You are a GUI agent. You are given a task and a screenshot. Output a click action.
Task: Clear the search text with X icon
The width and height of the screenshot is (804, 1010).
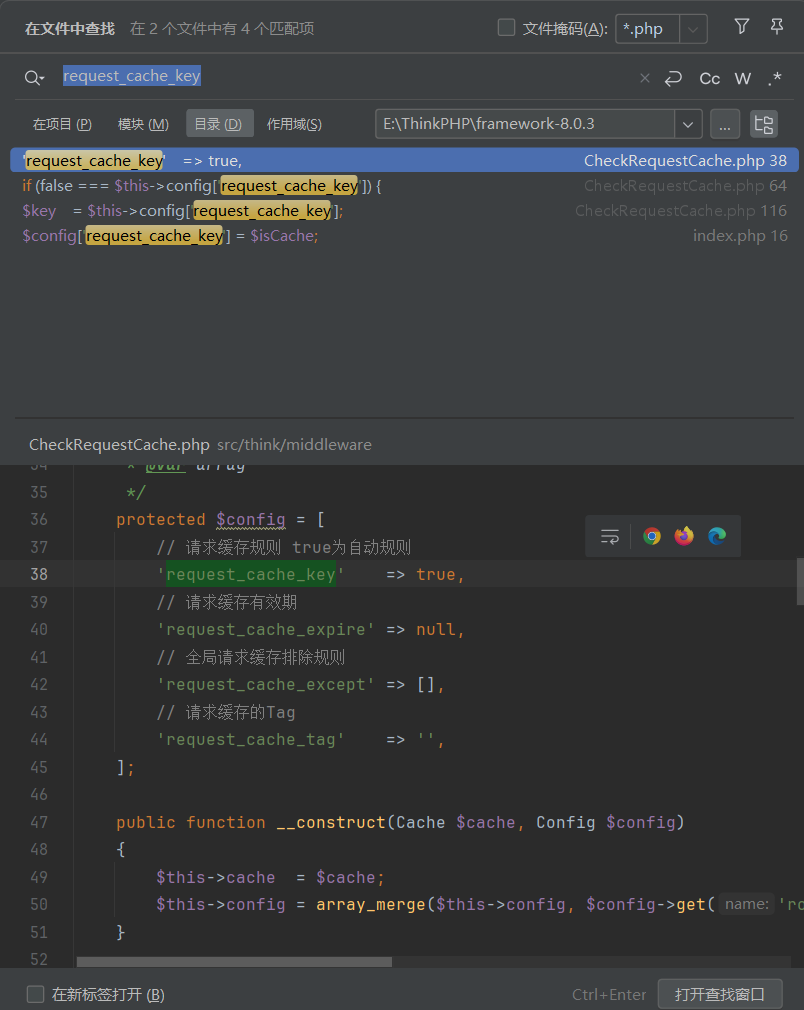click(644, 78)
